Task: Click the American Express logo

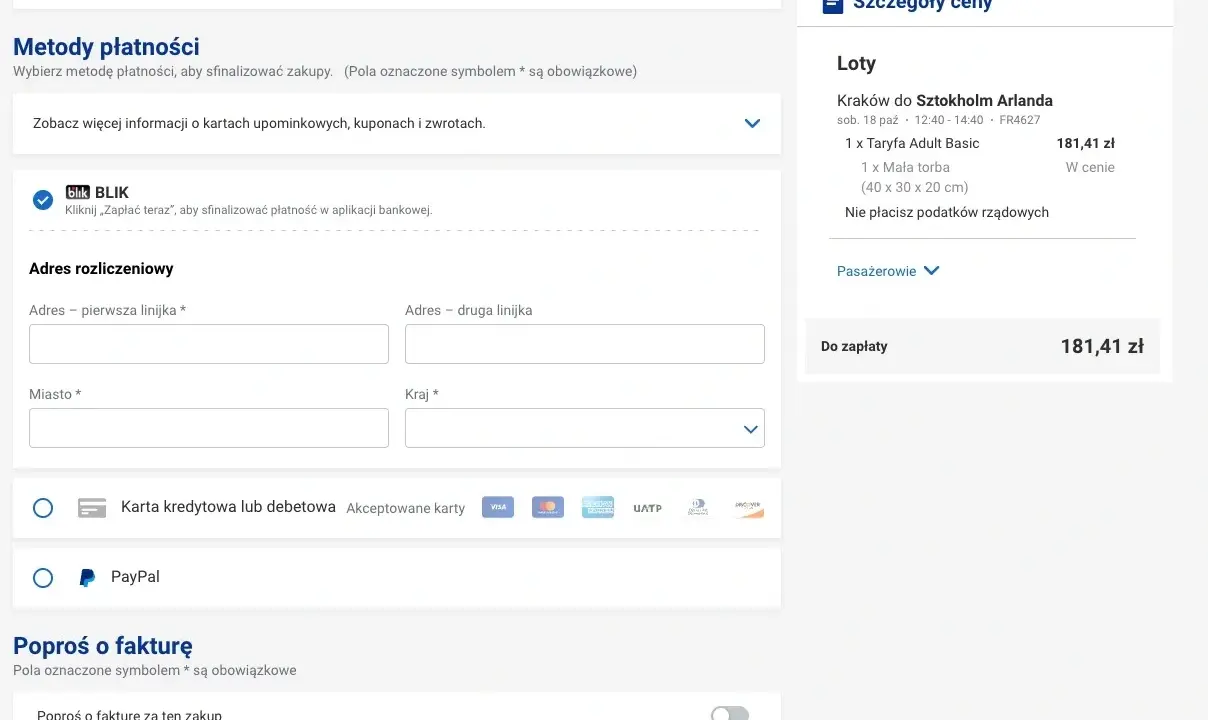Action: 598,508
